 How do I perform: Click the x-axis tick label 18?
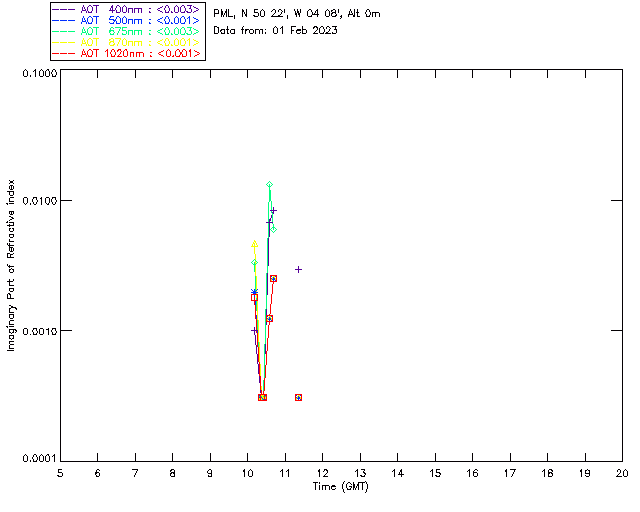[x=547, y=473]
